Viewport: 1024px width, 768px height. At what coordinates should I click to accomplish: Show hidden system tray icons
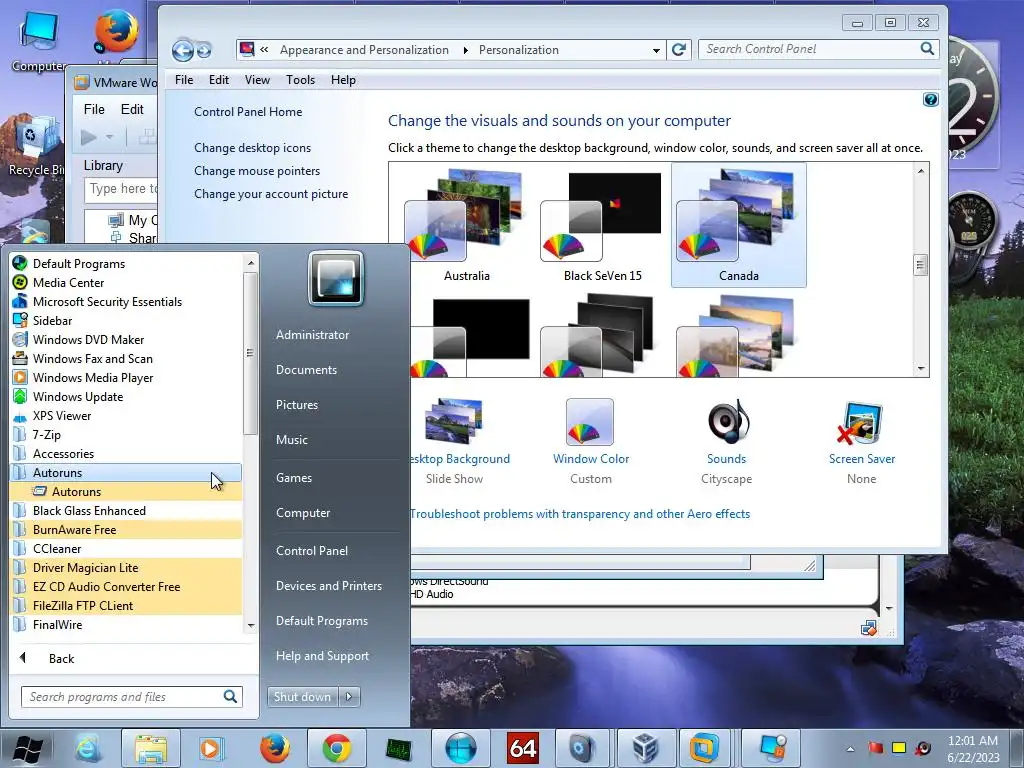click(x=850, y=749)
